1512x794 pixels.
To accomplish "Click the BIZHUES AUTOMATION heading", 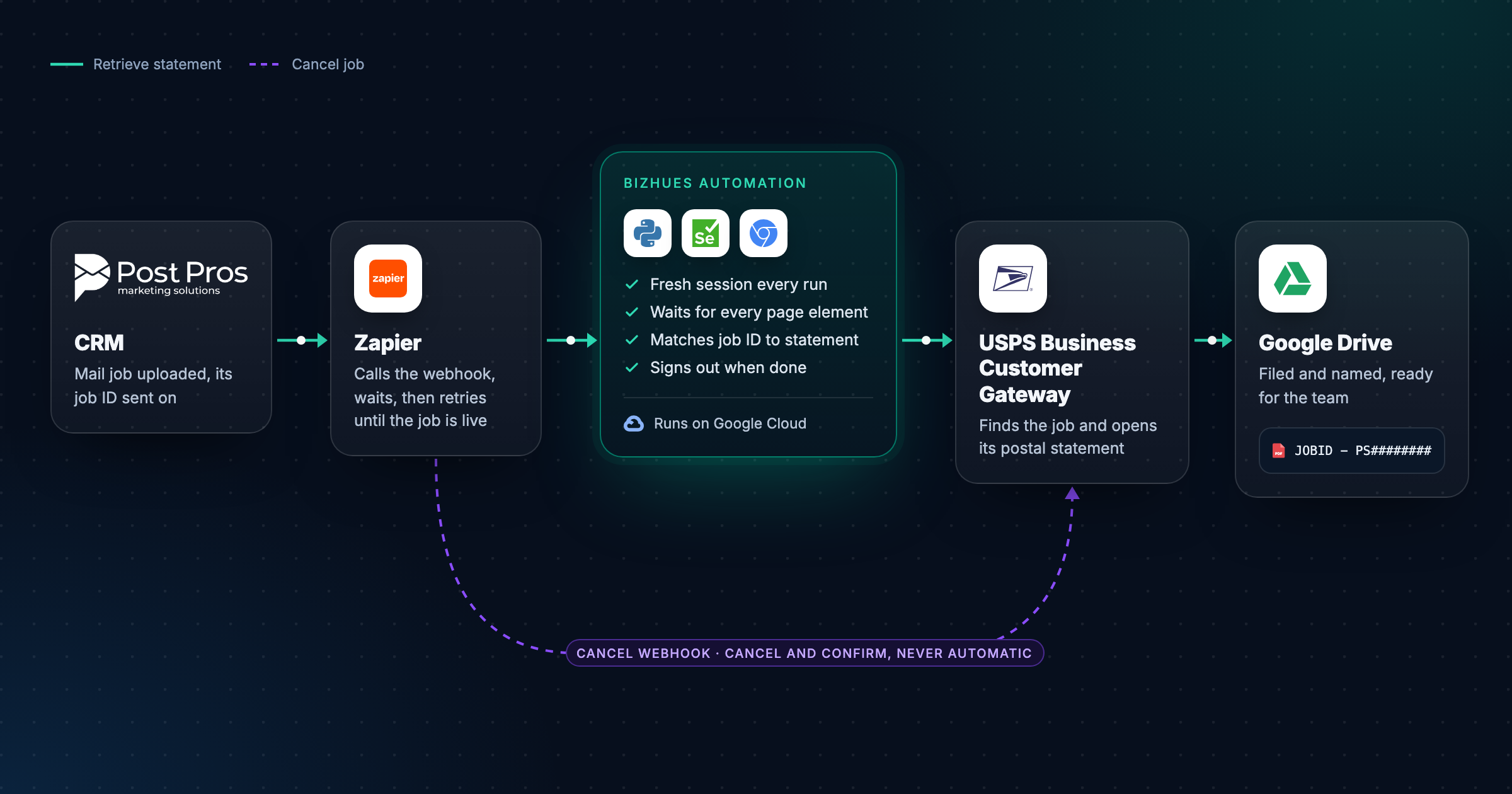I will click(x=715, y=183).
